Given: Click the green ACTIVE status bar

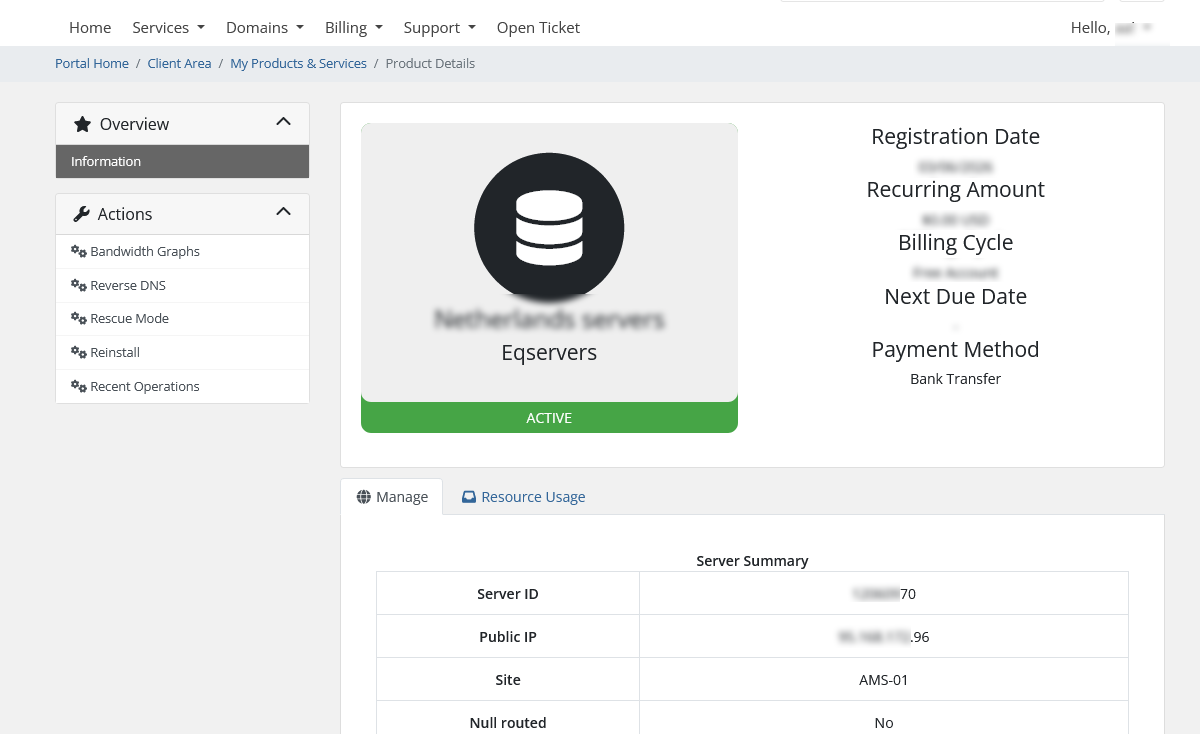Looking at the screenshot, I should [x=549, y=418].
